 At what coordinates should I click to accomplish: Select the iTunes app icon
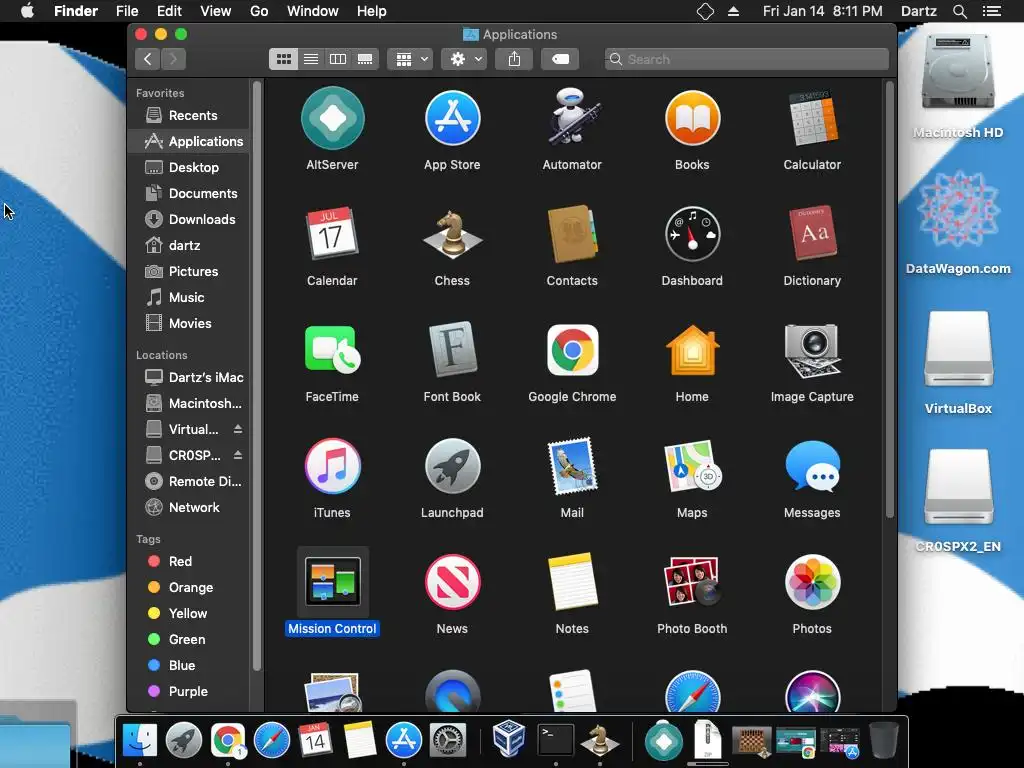pos(332,466)
